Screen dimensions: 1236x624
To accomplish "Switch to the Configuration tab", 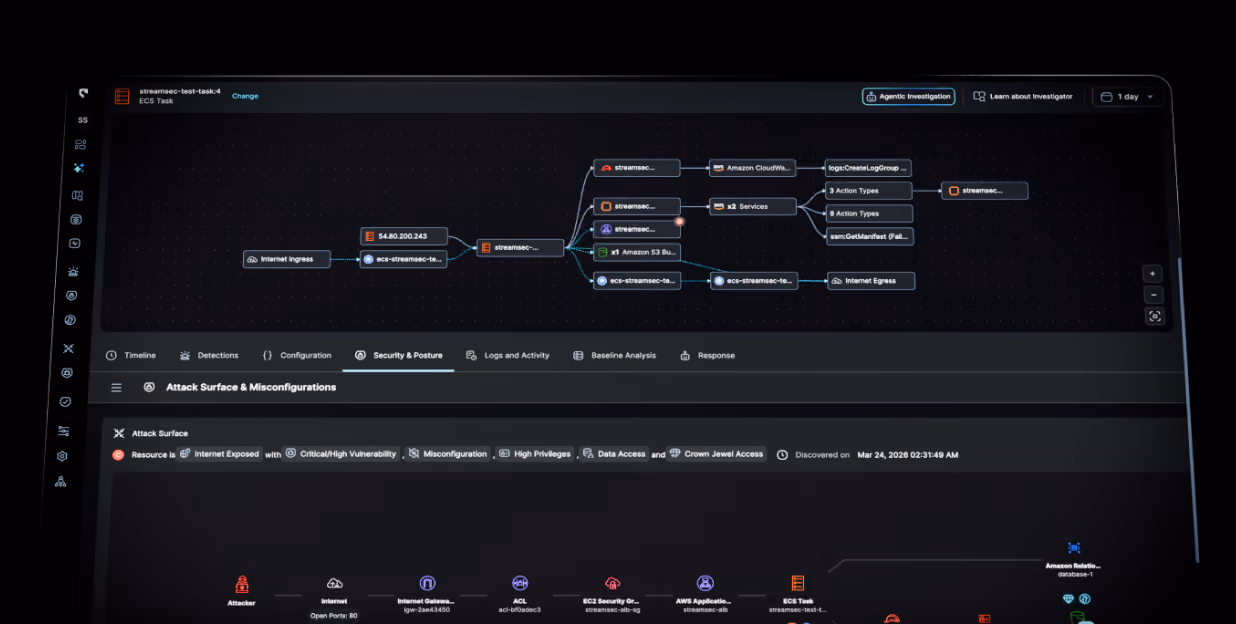I will pos(297,355).
